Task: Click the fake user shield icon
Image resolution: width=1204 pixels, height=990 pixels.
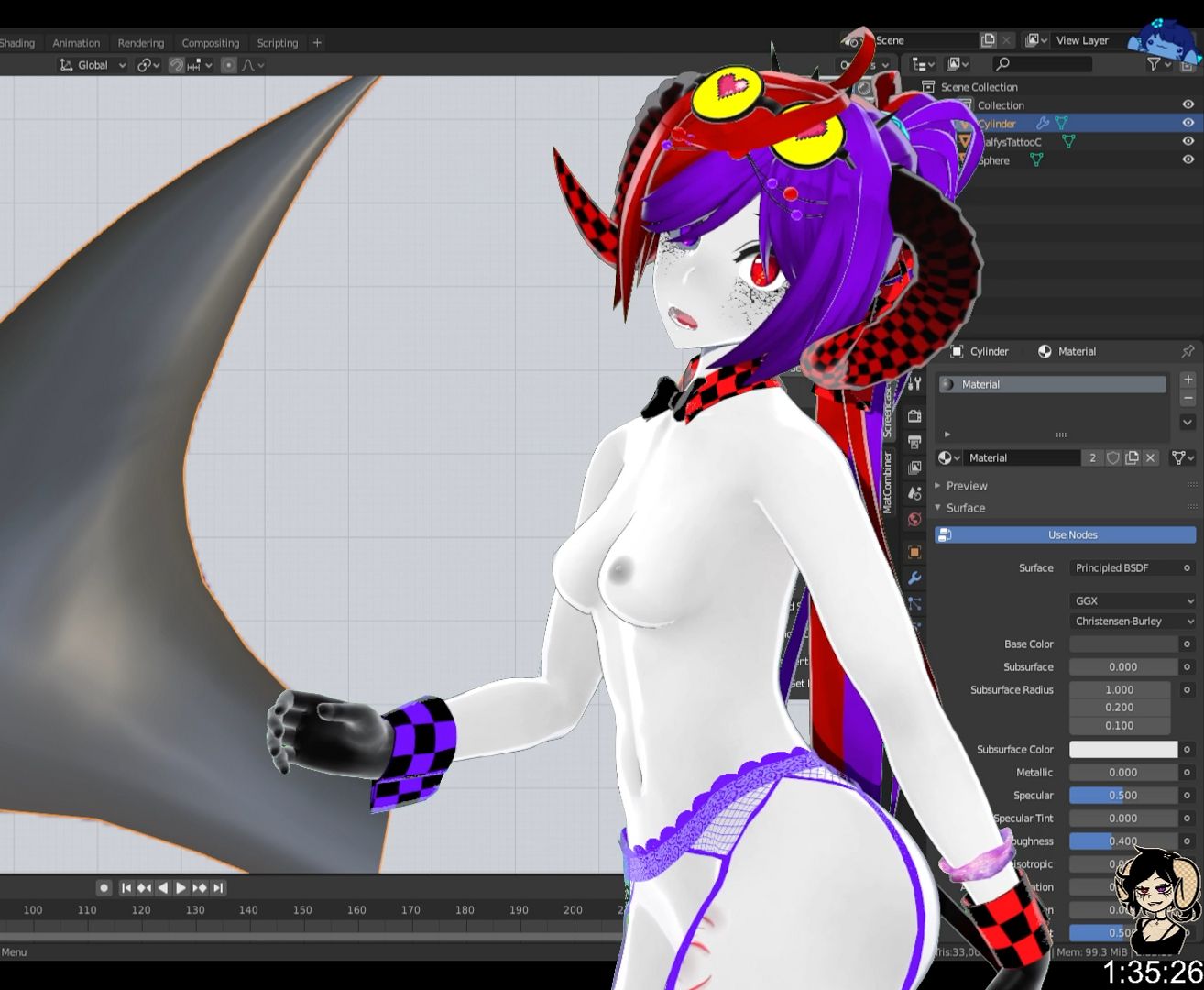Action: pyautogui.click(x=1113, y=457)
